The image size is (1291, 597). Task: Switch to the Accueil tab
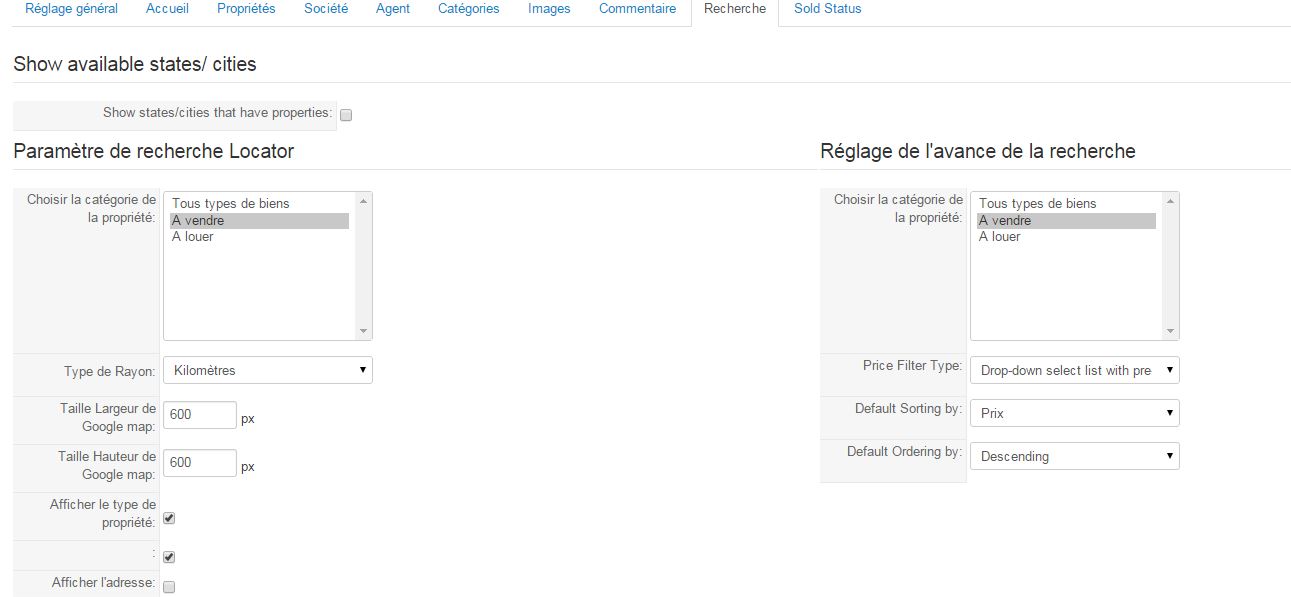[x=167, y=9]
